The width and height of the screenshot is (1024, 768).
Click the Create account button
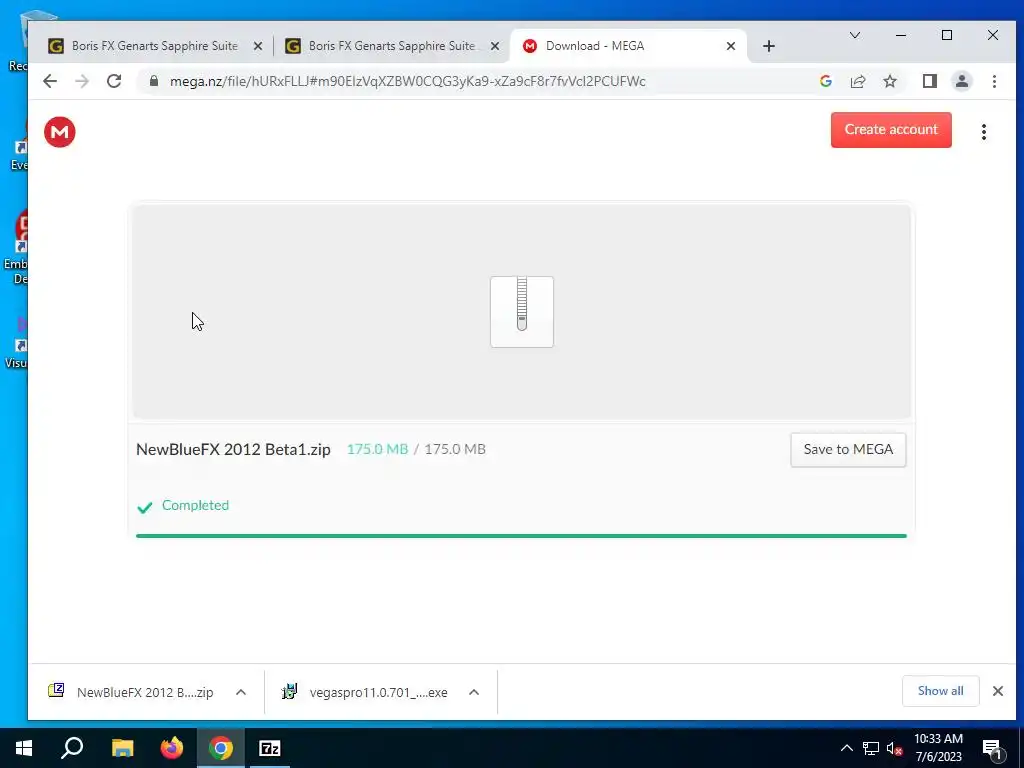[x=891, y=129]
